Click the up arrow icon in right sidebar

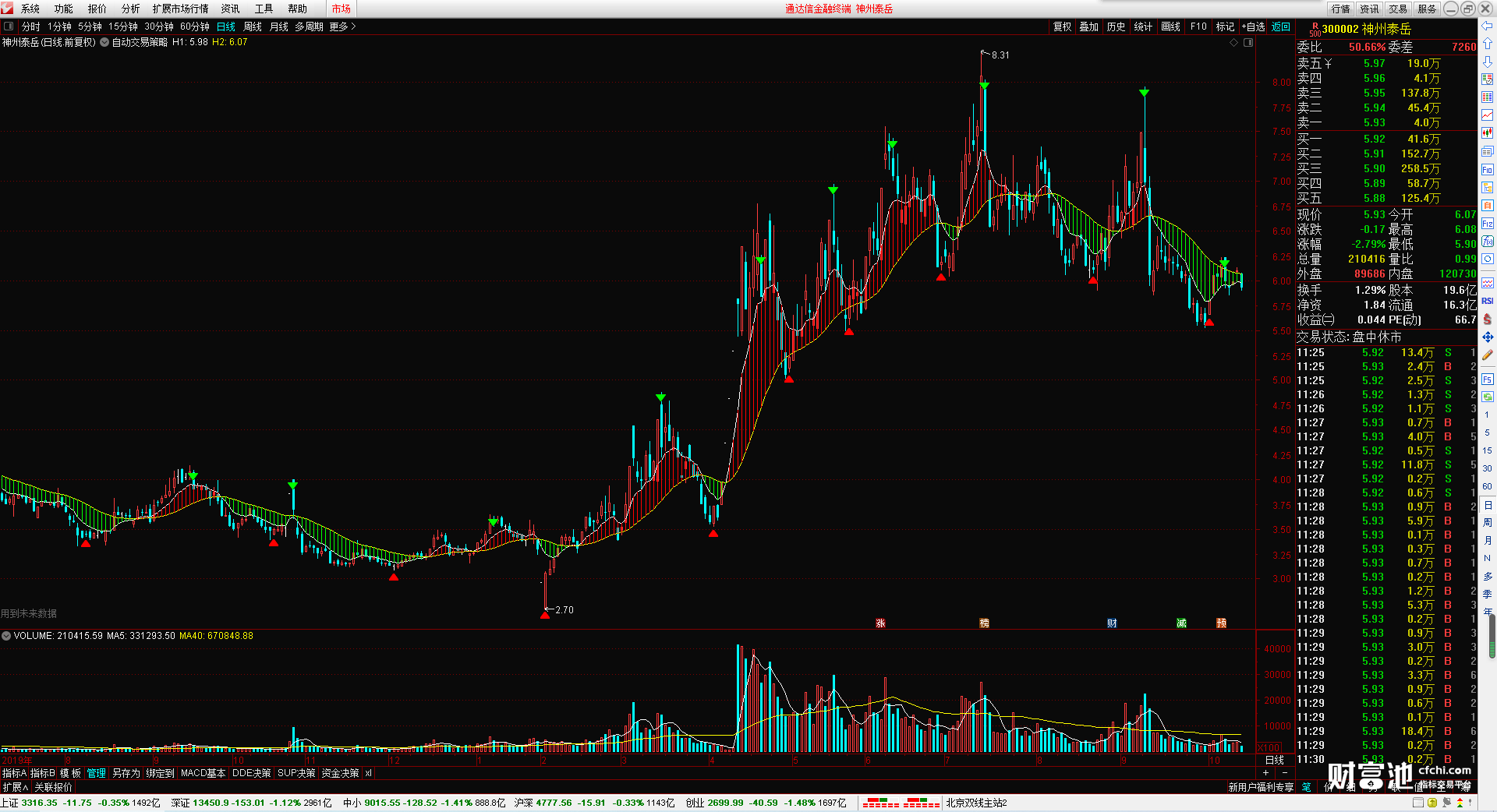tap(1488, 43)
